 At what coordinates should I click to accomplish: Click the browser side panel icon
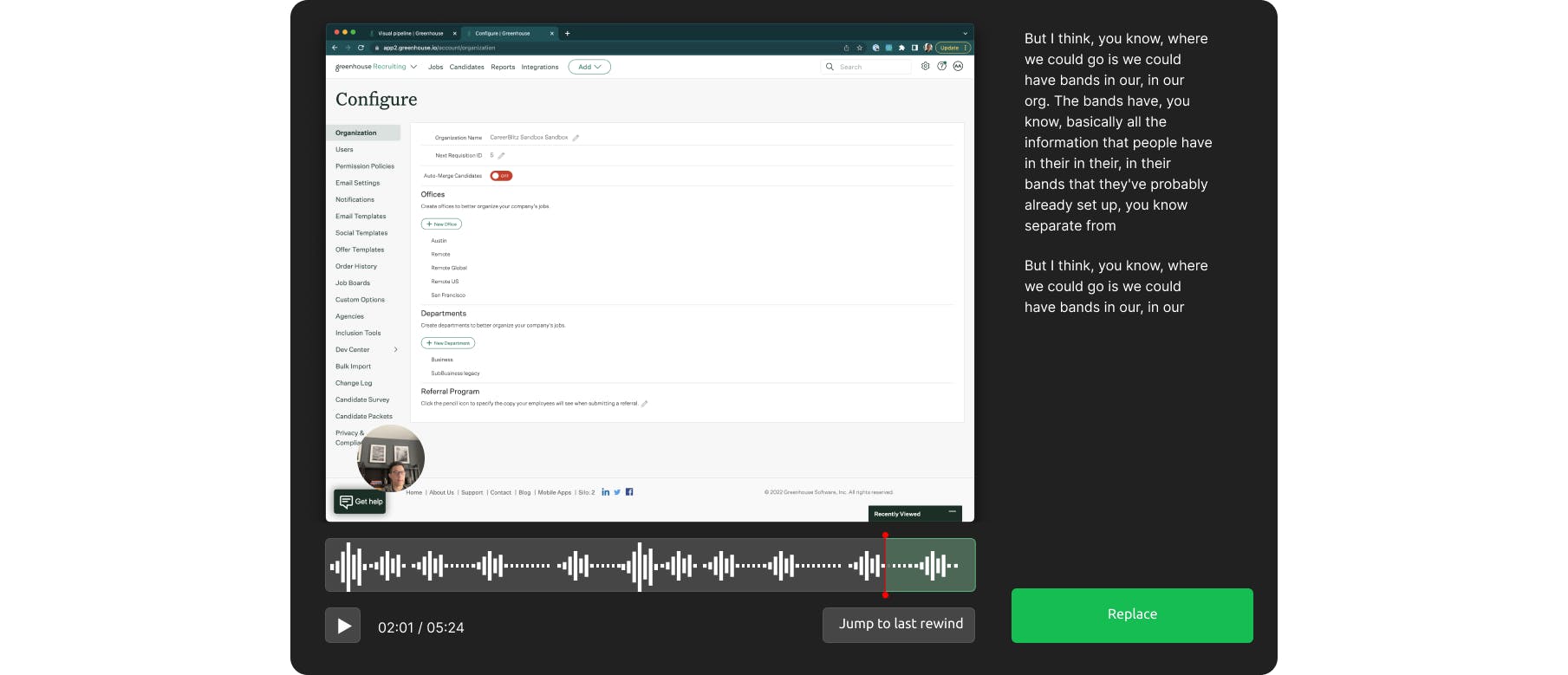click(x=914, y=48)
